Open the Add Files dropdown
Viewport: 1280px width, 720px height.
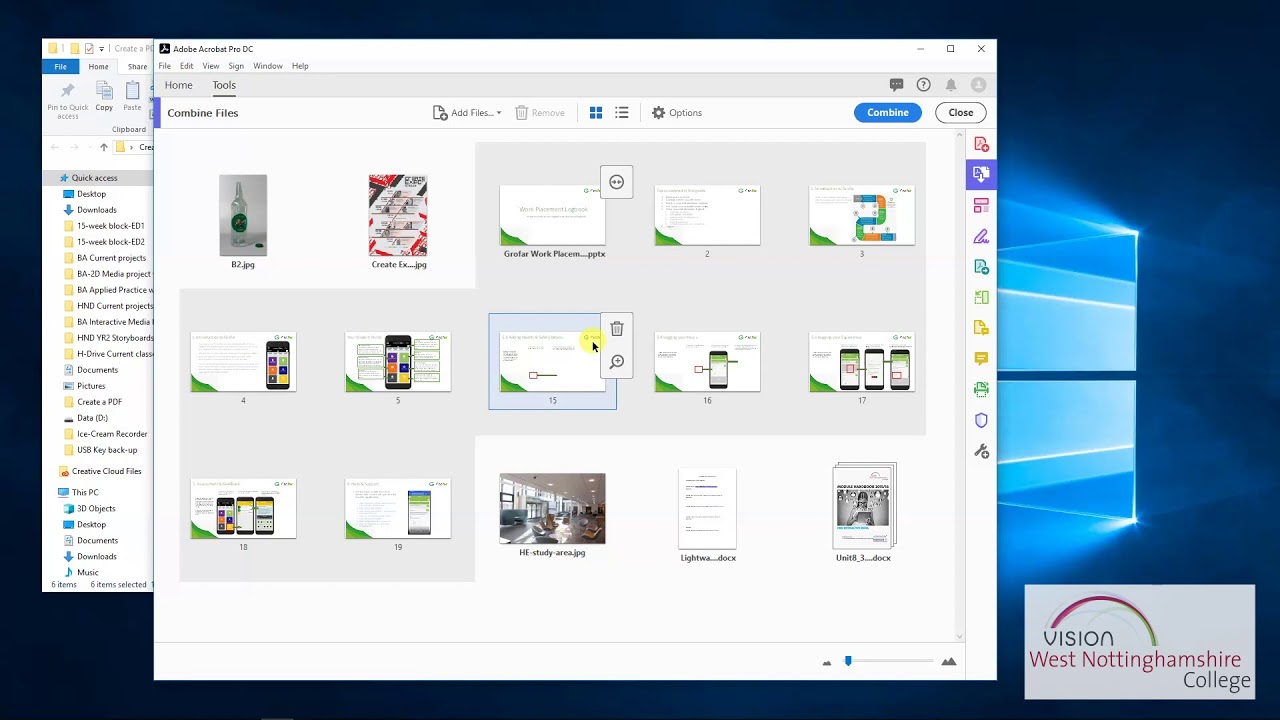click(467, 113)
